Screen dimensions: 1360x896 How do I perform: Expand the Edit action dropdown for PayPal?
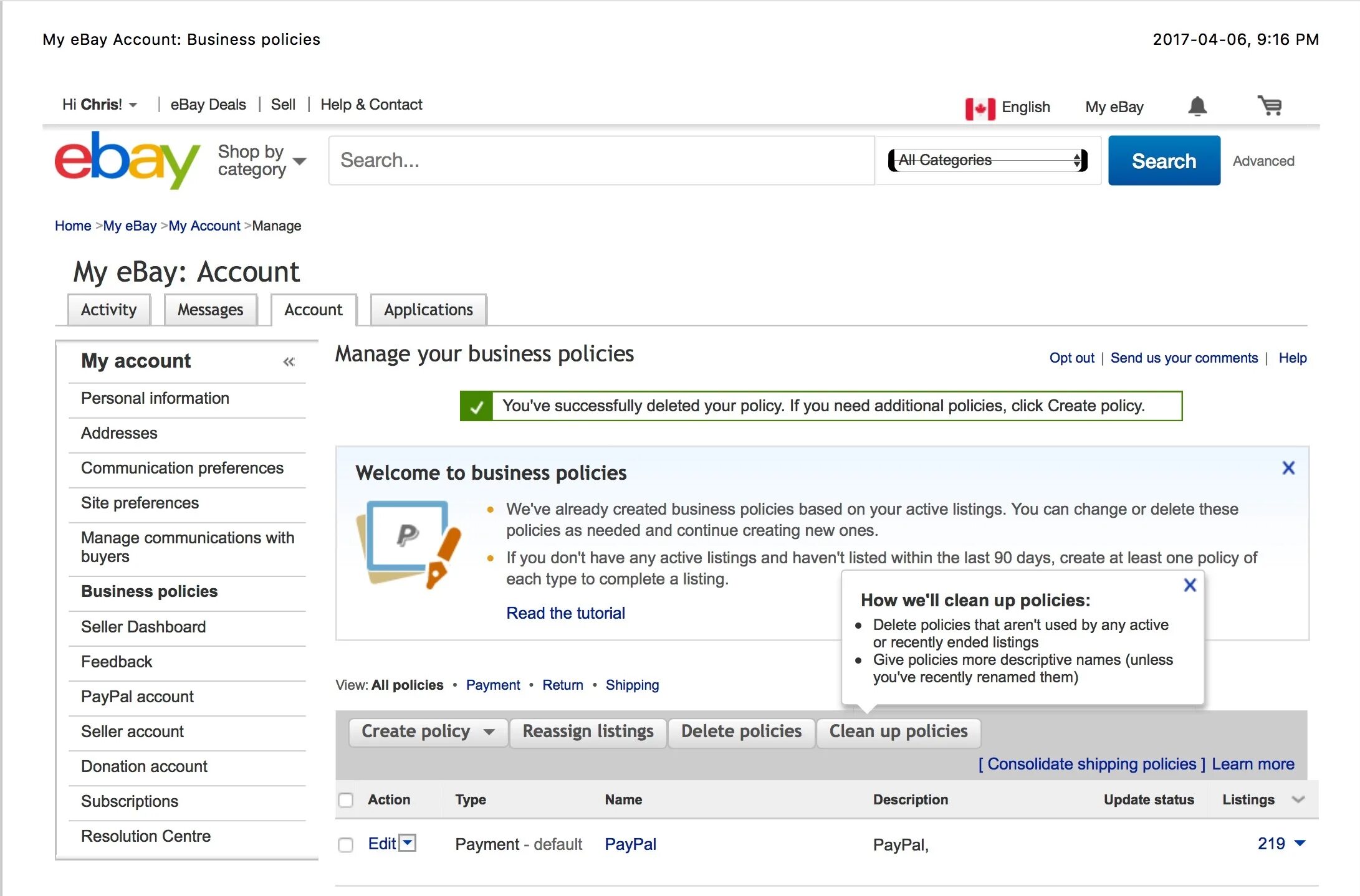point(407,842)
